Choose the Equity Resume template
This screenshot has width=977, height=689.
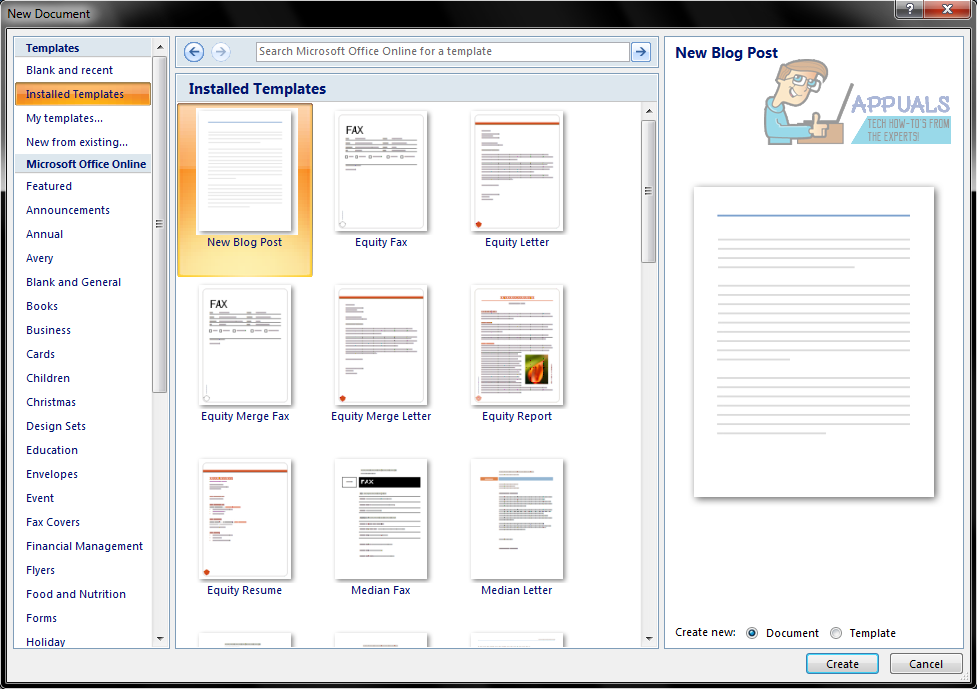click(x=245, y=528)
